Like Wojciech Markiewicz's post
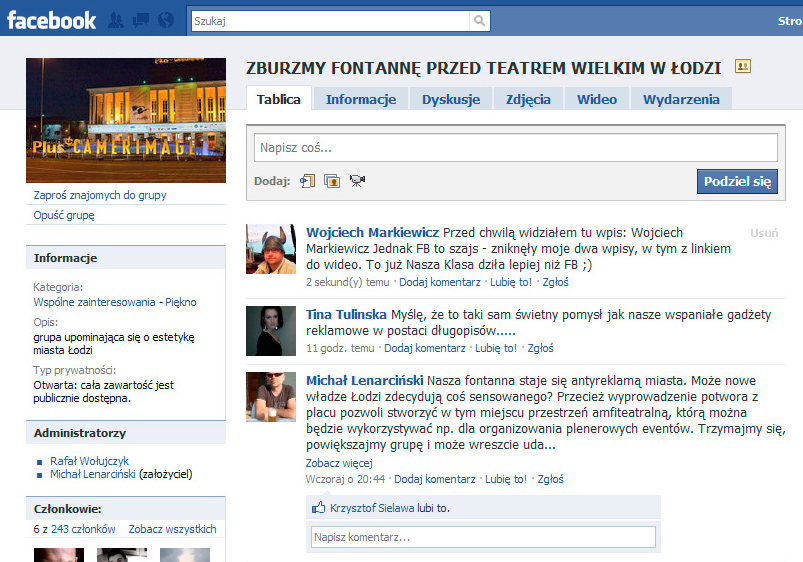The image size is (803, 562). [x=511, y=282]
